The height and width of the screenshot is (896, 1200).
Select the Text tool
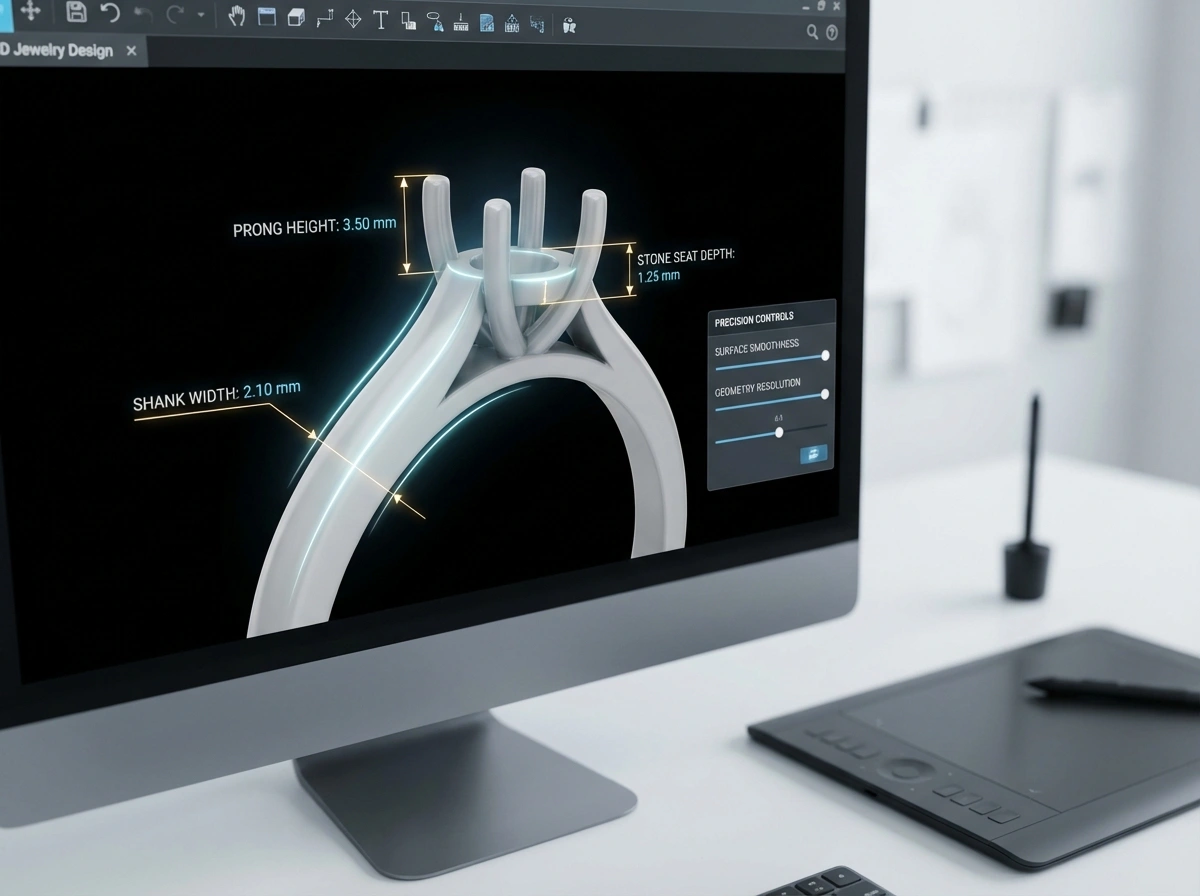point(380,20)
